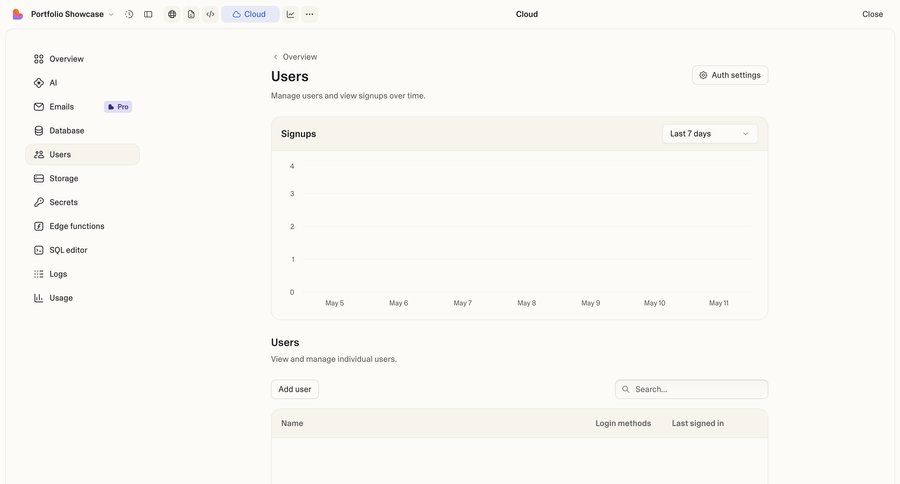Open the globe preview icon
The image size is (900, 484).
pos(172,14)
